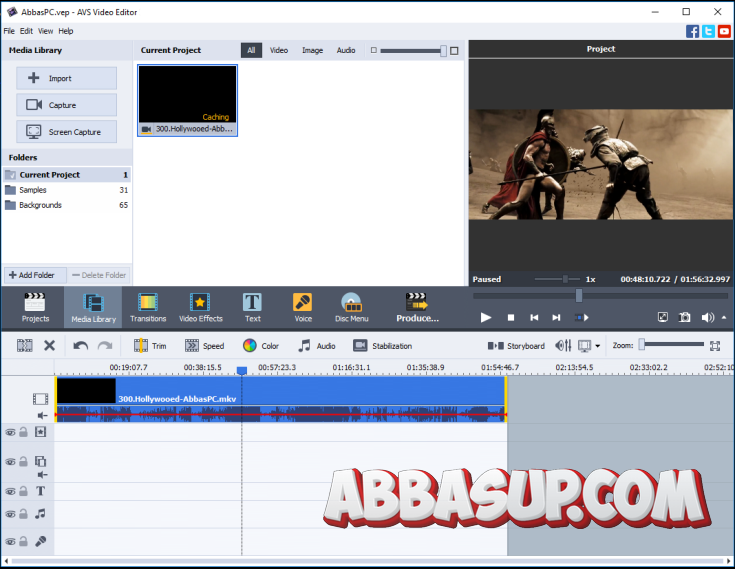
Task: Open the Audio settings tool
Action: (x=317, y=346)
